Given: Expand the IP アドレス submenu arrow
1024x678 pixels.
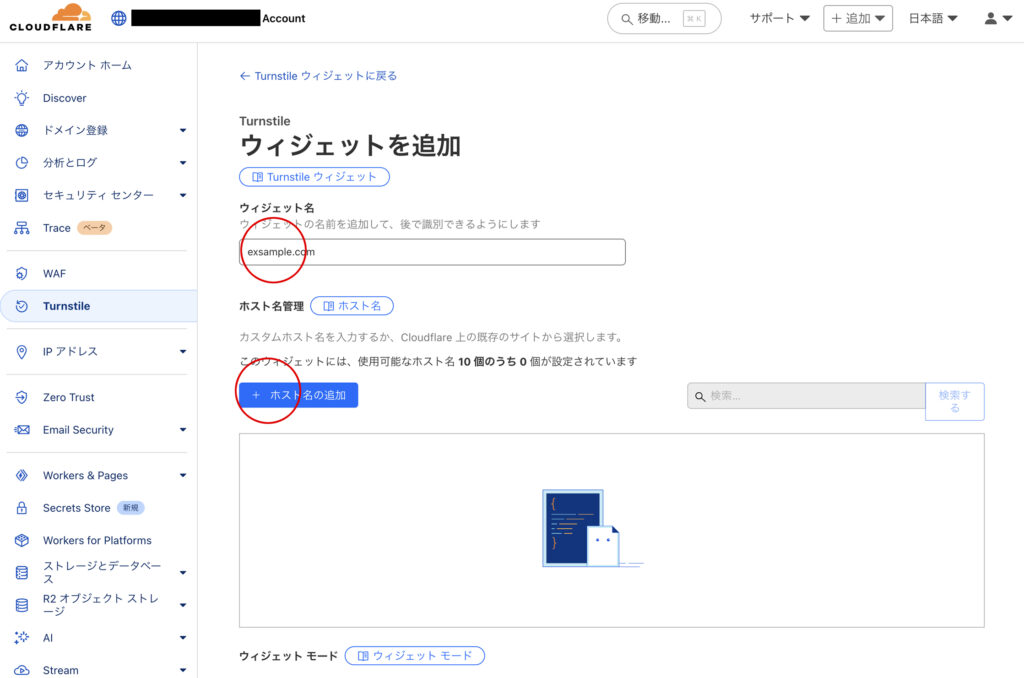Looking at the screenshot, I should pyautogui.click(x=183, y=351).
